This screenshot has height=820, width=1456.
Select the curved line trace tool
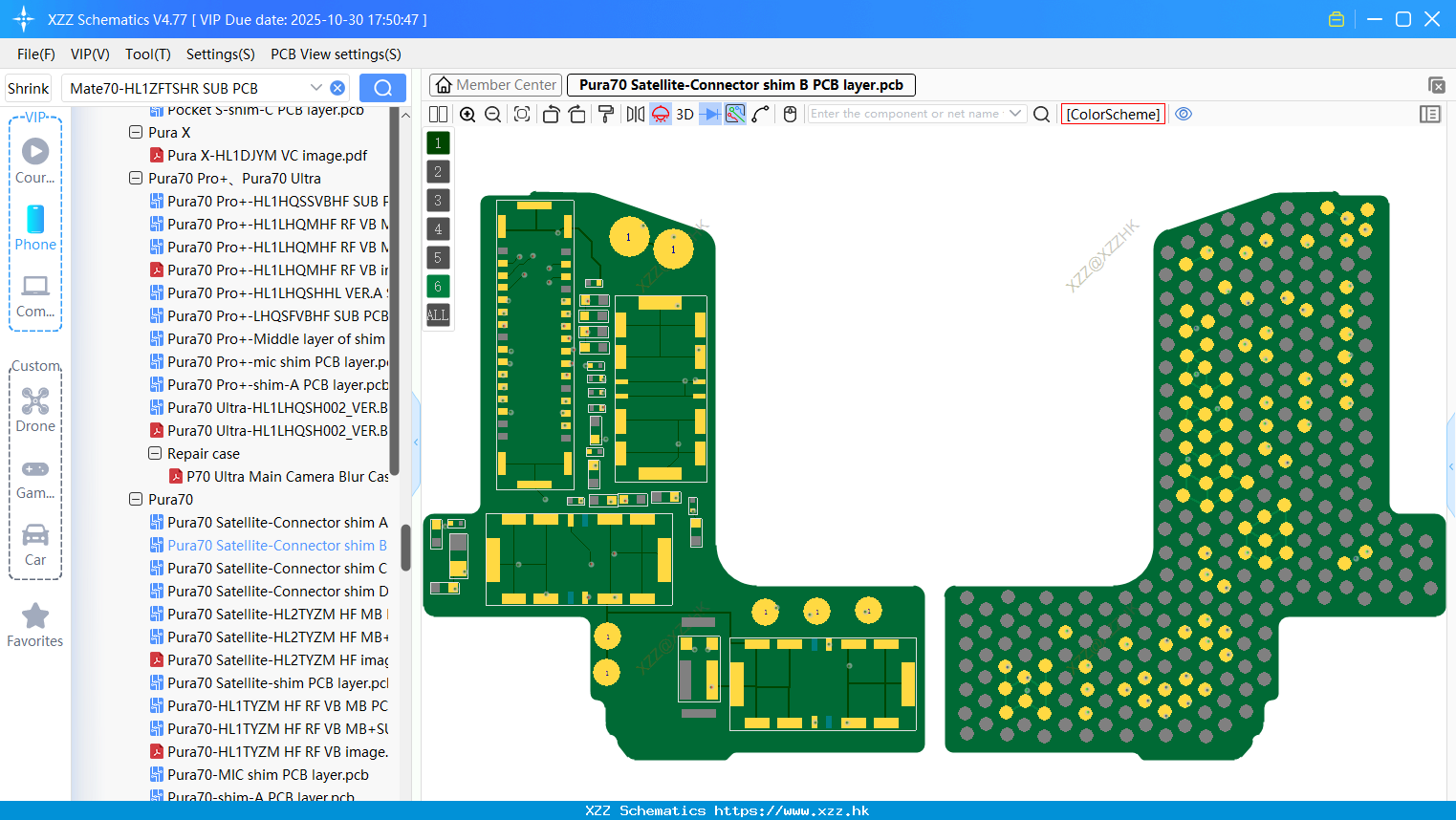[x=761, y=114]
